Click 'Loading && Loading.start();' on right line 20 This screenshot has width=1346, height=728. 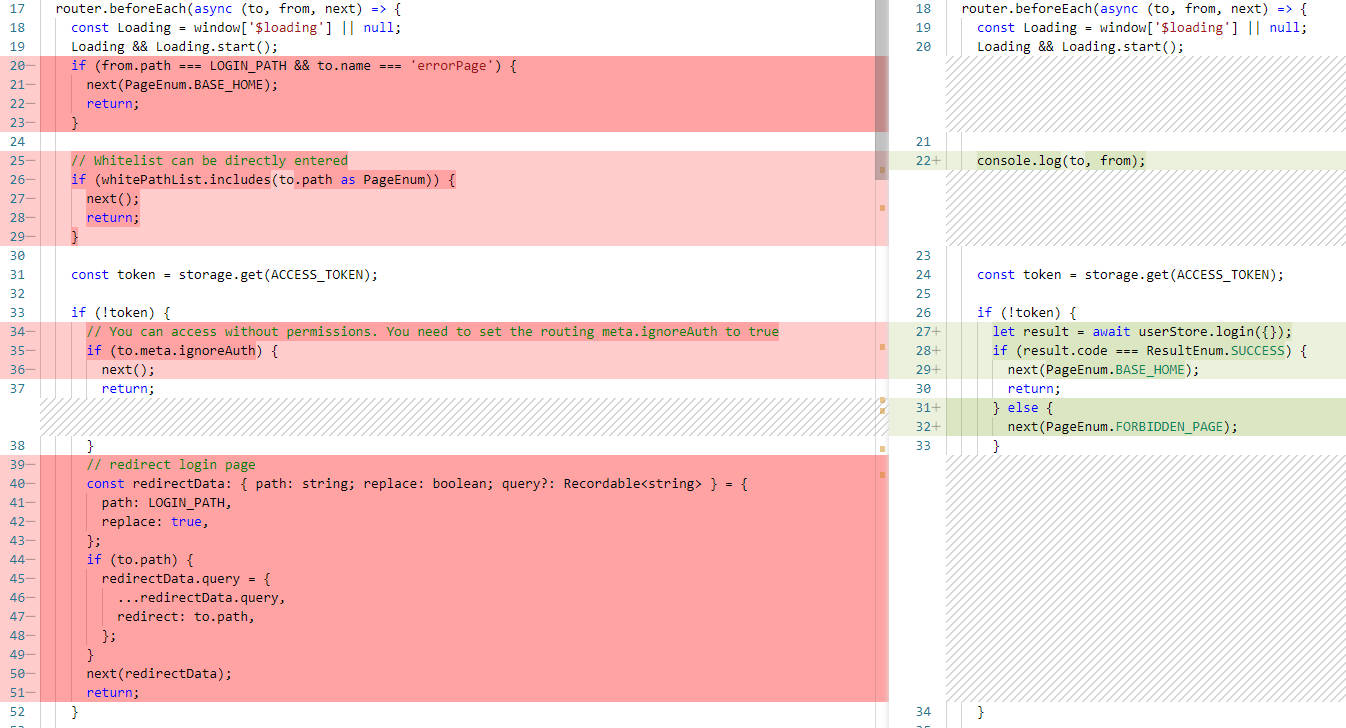coord(1081,46)
